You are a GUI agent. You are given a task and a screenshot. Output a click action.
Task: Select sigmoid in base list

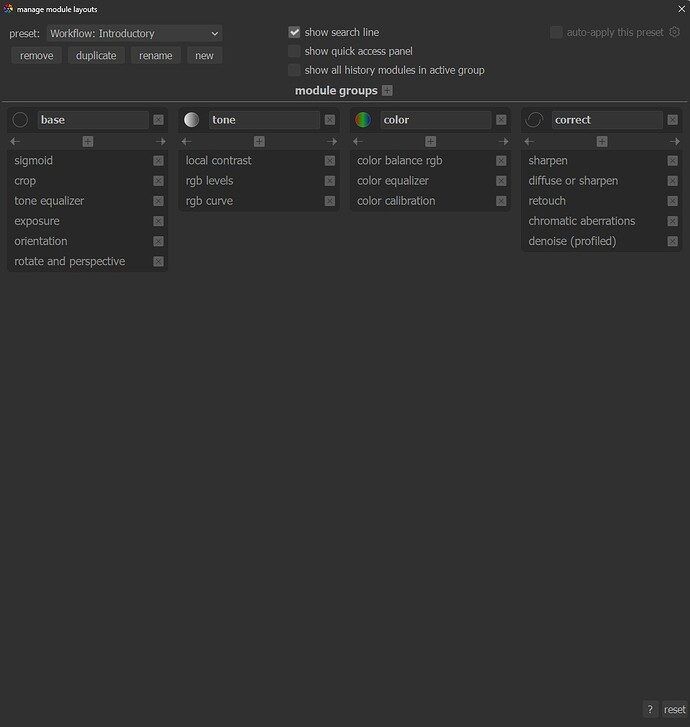(x=33, y=161)
